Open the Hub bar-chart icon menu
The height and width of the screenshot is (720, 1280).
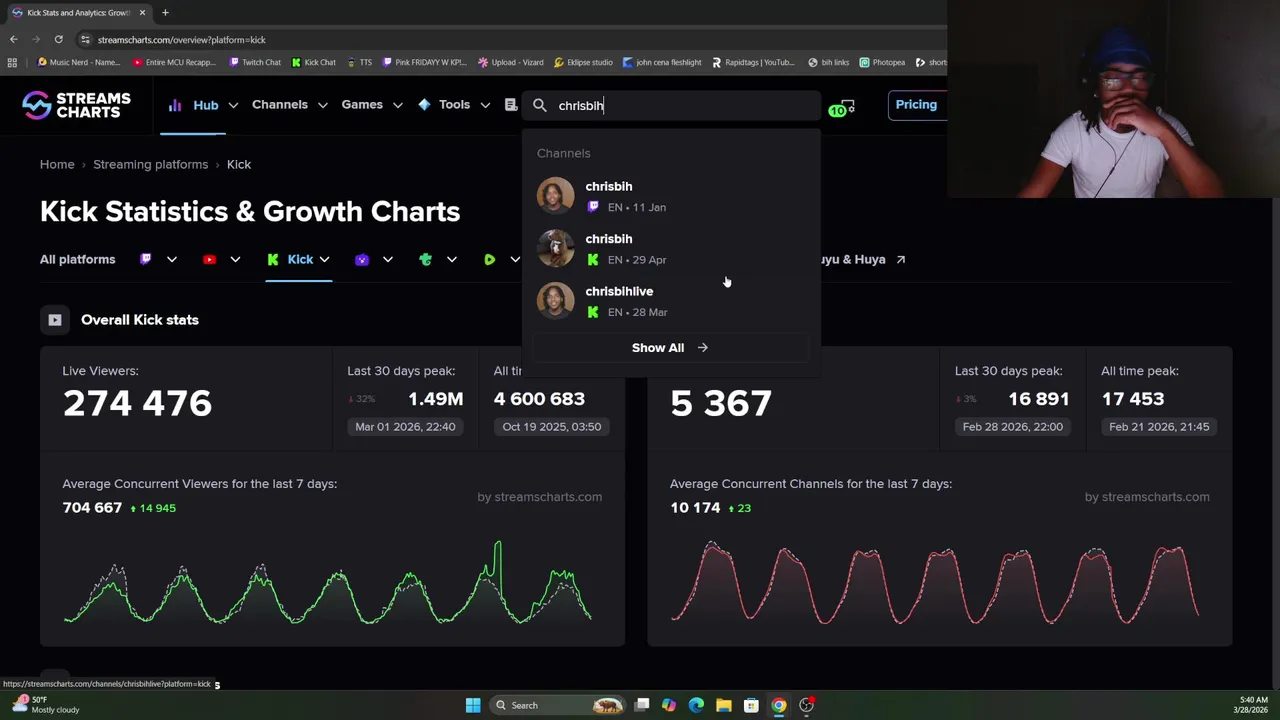(175, 105)
